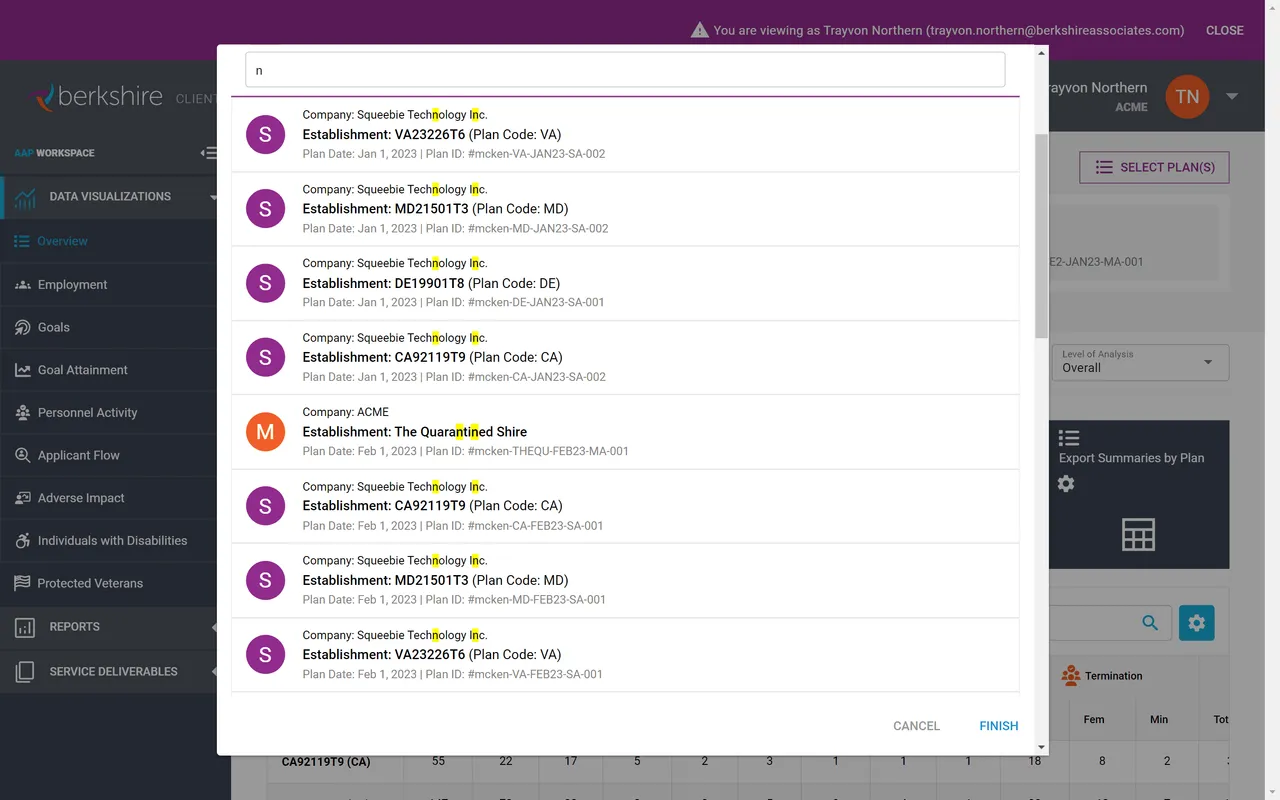Click the gear icon under Export Summaries
The width and height of the screenshot is (1280, 800).
pyautogui.click(x=1066, y=484)
